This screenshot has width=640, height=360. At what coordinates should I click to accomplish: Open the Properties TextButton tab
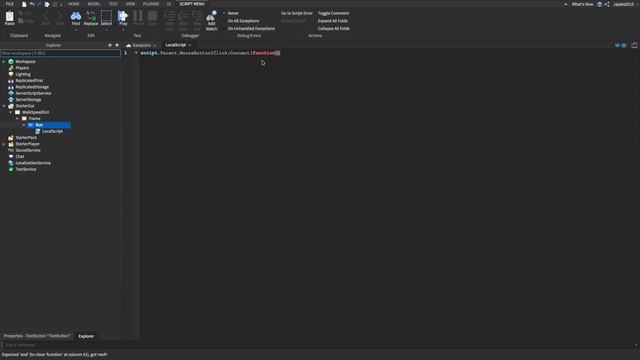(37, 336)
